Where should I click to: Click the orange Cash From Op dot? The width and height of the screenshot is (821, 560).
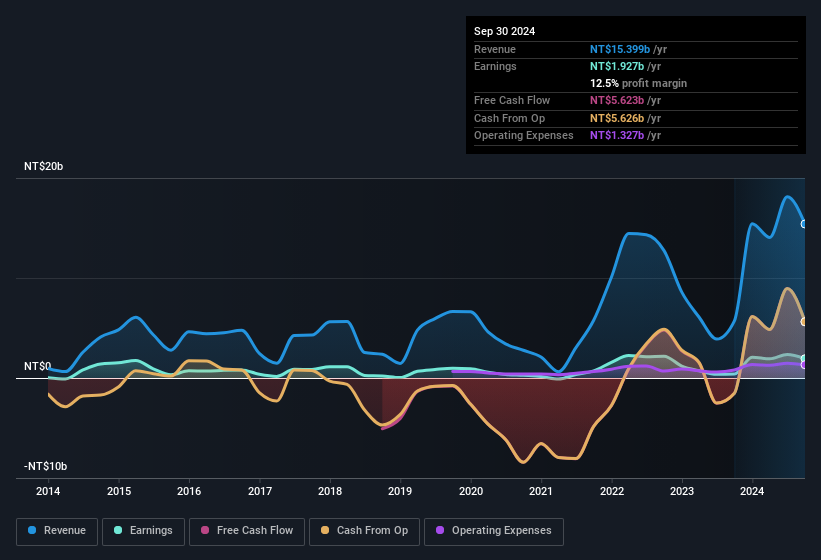(x=326, y=531)
